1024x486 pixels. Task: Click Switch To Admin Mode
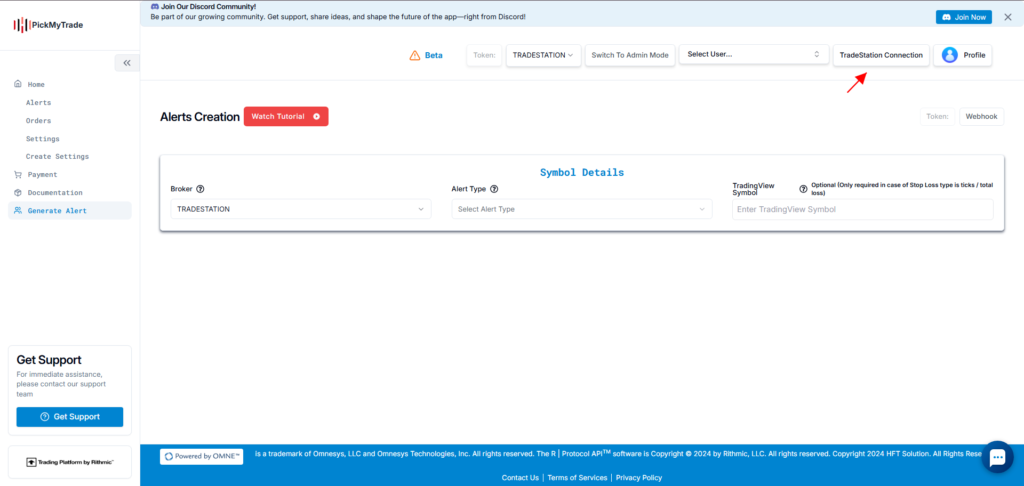coord(630,56)
